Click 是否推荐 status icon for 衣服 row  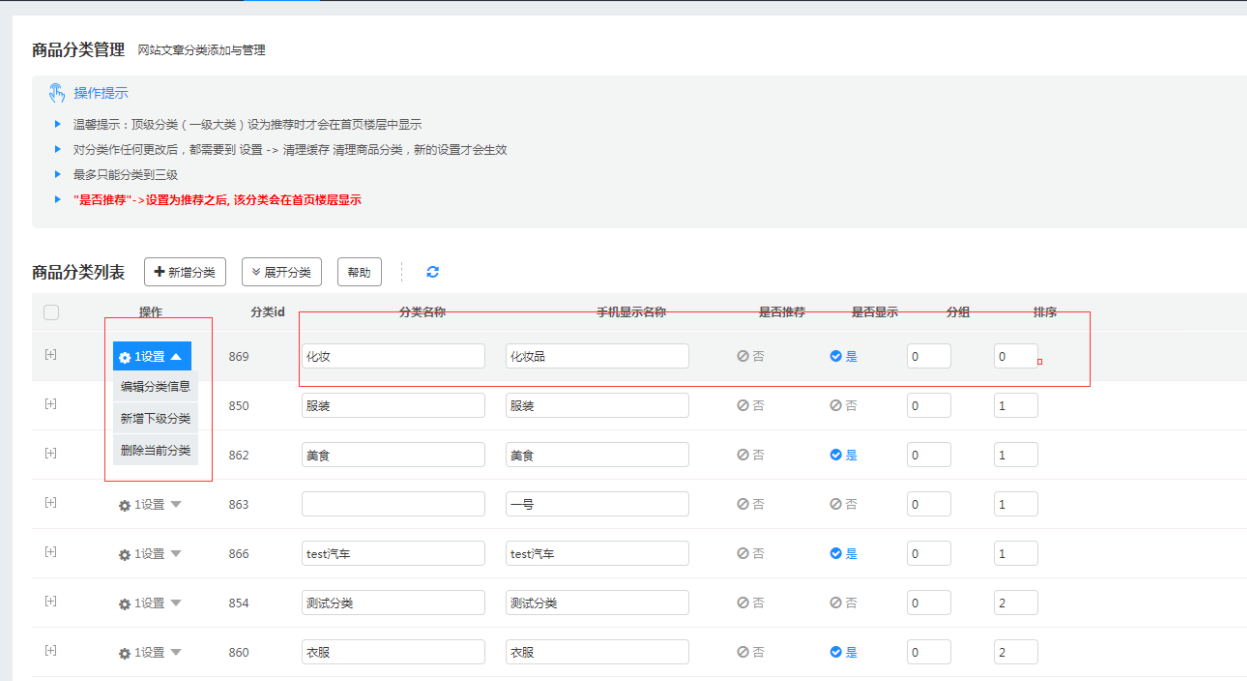pos(743,652)
